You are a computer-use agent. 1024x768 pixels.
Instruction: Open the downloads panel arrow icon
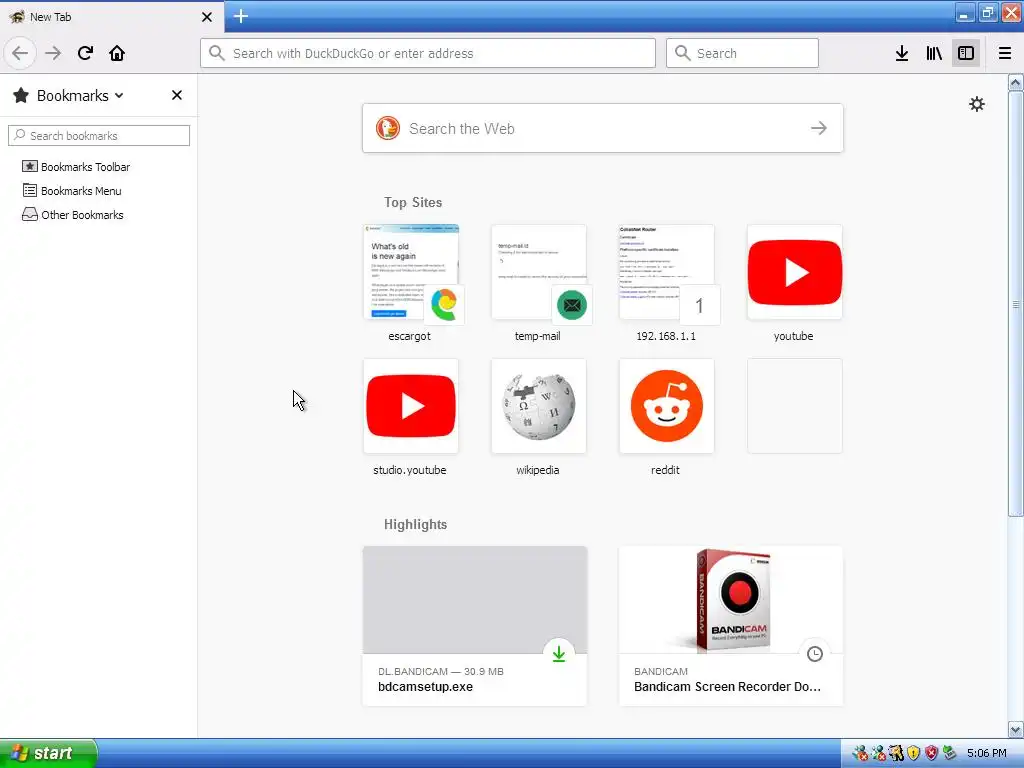902,53
